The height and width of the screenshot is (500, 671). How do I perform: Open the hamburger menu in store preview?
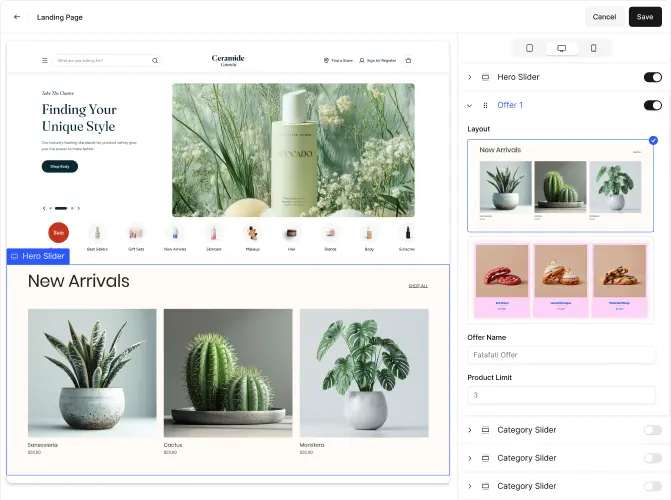point(44,61)
